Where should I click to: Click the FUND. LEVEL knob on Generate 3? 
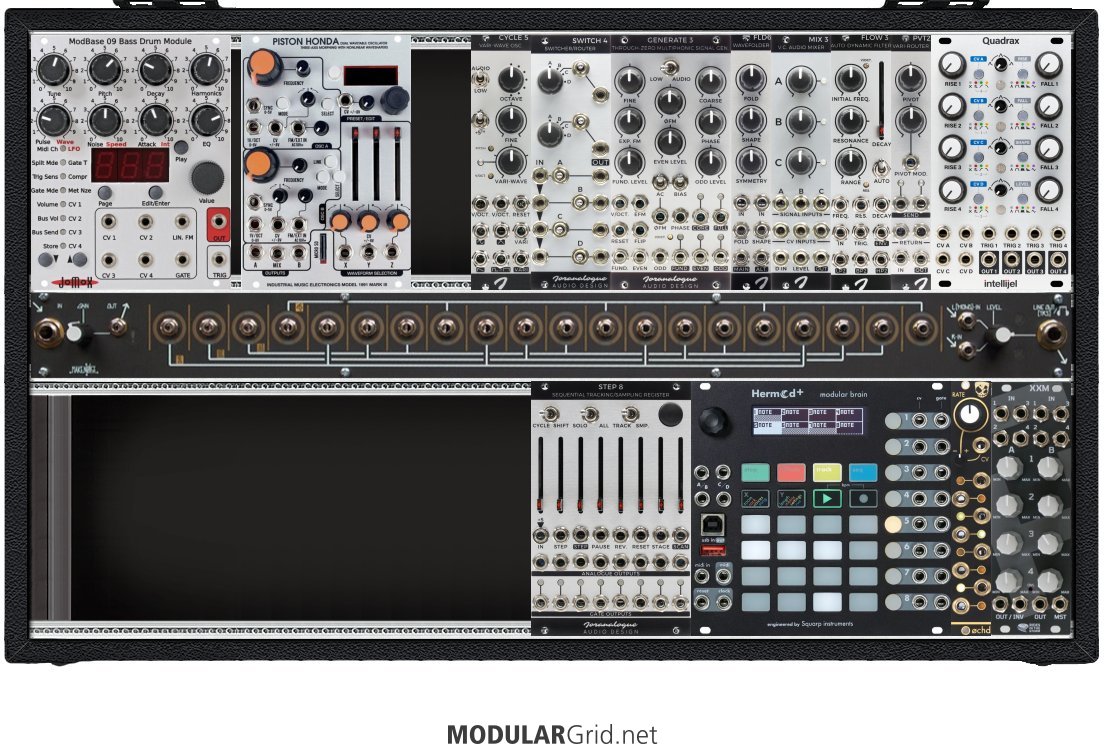[x=629, y=163]
